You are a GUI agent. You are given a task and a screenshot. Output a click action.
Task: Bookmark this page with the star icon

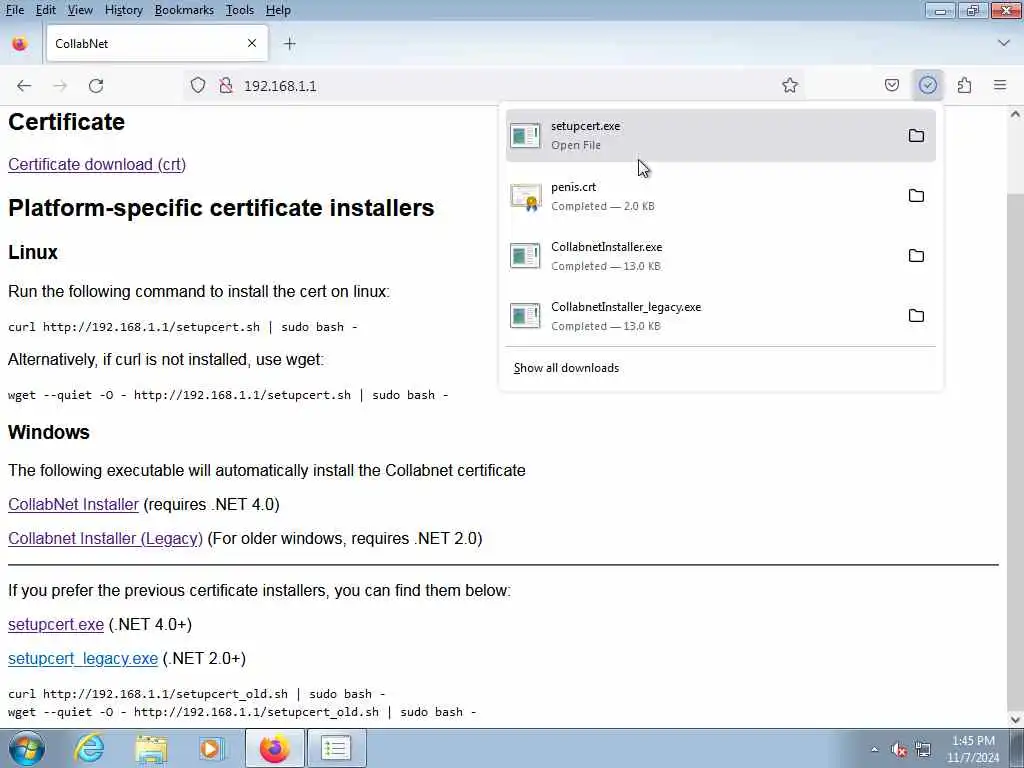point(790,86)
